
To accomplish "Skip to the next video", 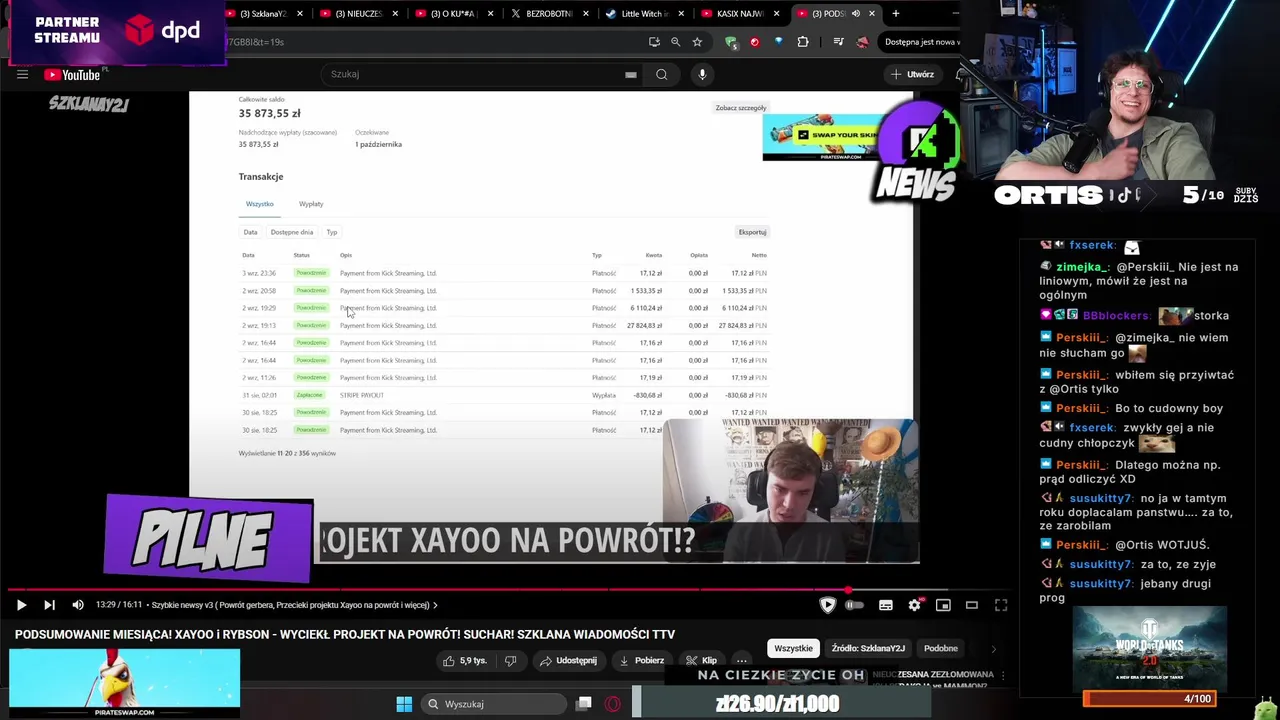I will (49, 605).
